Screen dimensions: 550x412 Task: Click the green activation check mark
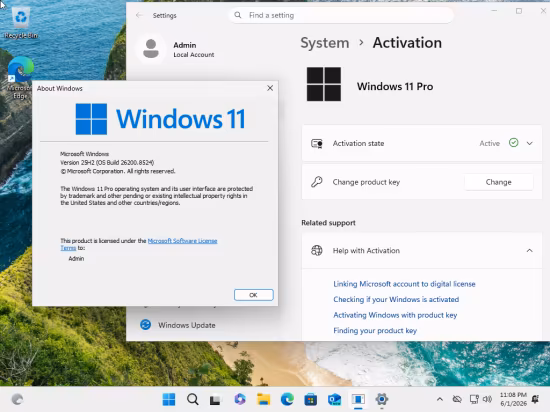point(514,143)
